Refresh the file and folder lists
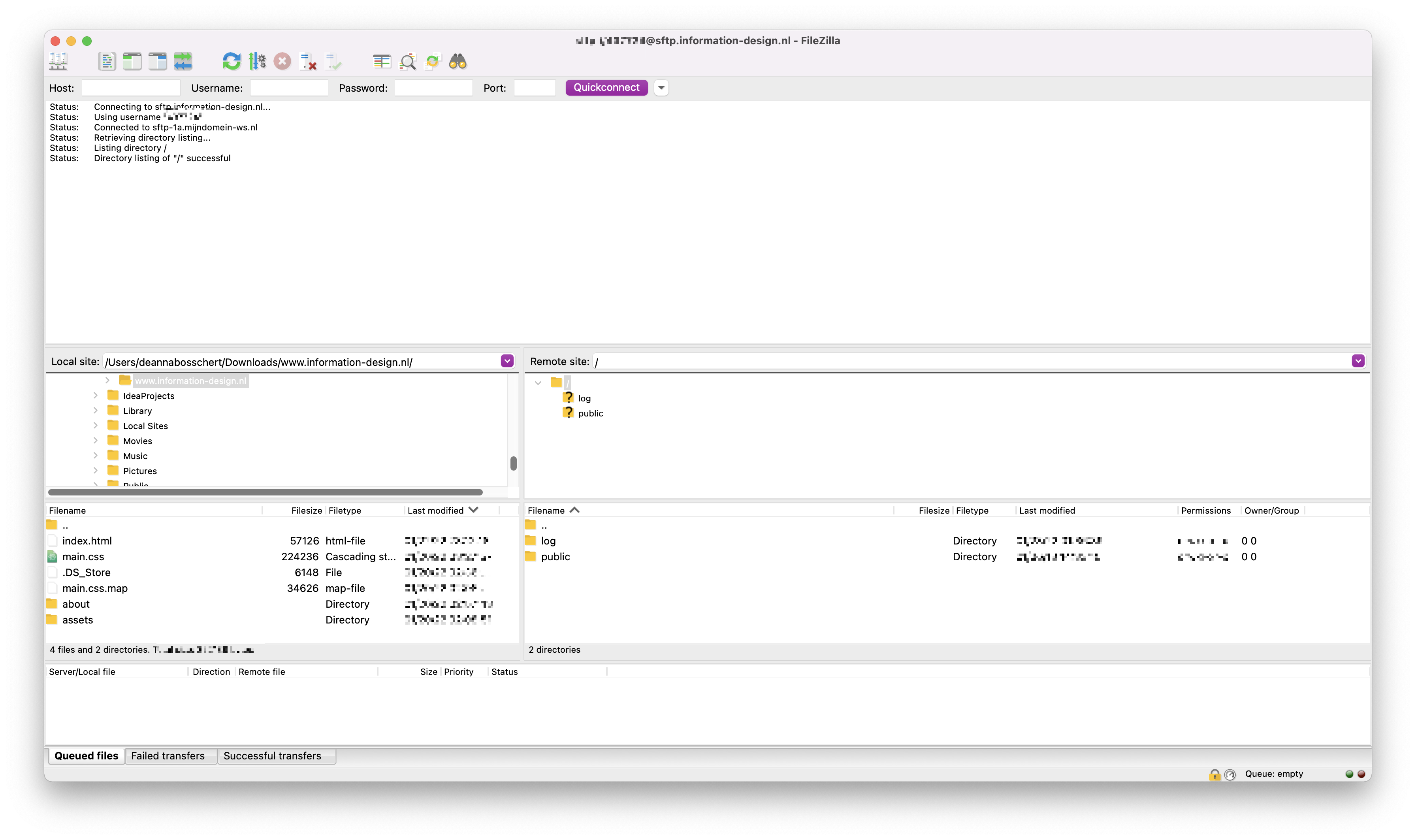 coord(231,61)
